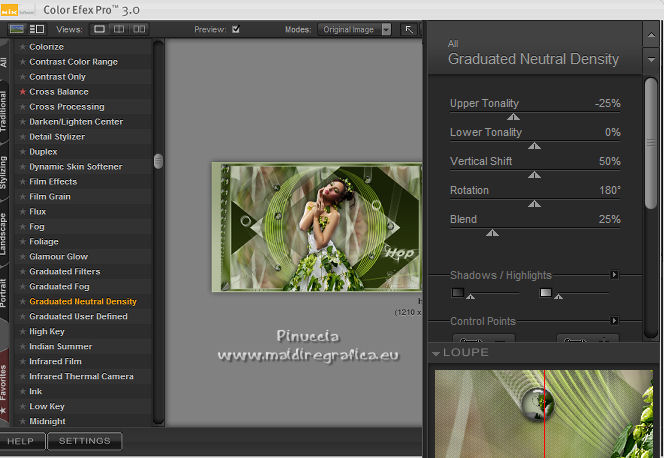The height and width of the screenshot is (458, 664).
Task: Open the Settings button
Action: point(85,441)
